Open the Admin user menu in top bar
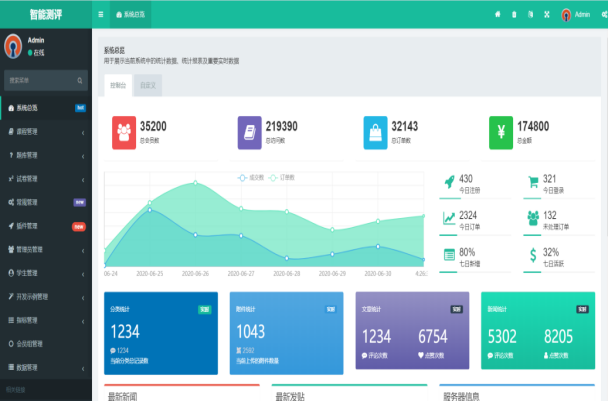 [x=576, y=15]
